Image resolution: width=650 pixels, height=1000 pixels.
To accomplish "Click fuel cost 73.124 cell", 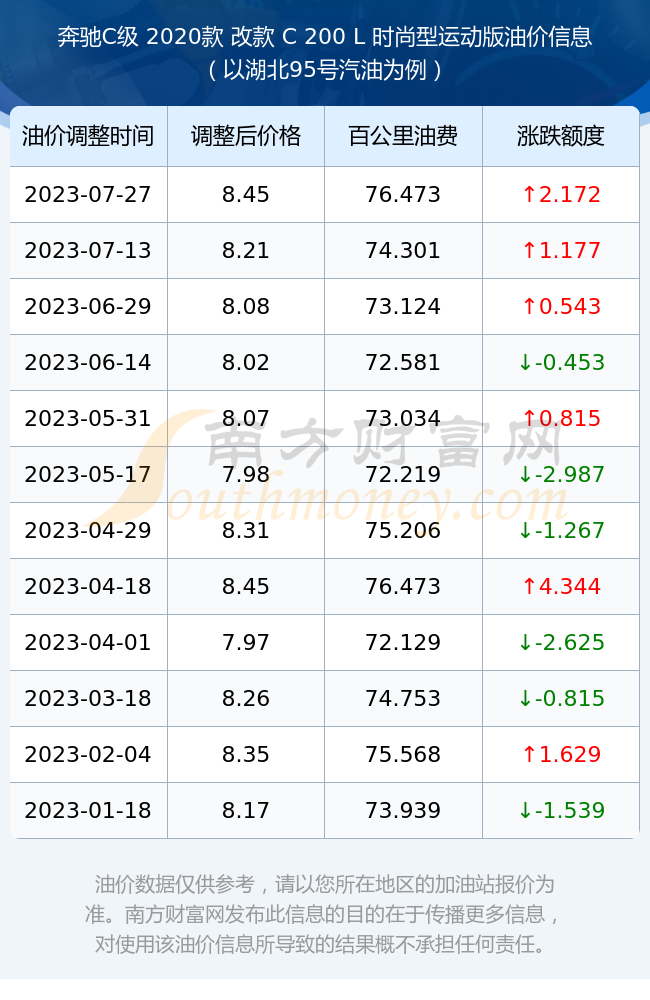I will (x=403, y=306).
